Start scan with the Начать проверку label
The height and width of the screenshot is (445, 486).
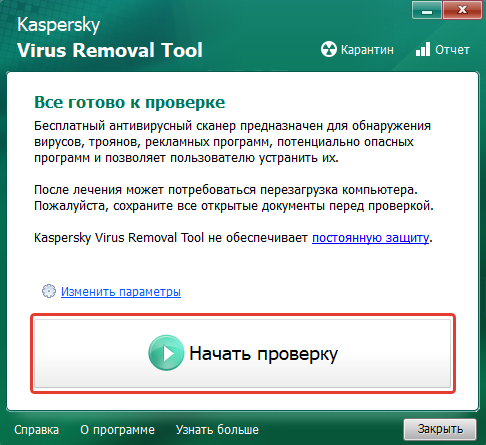(x=263, y=354)
